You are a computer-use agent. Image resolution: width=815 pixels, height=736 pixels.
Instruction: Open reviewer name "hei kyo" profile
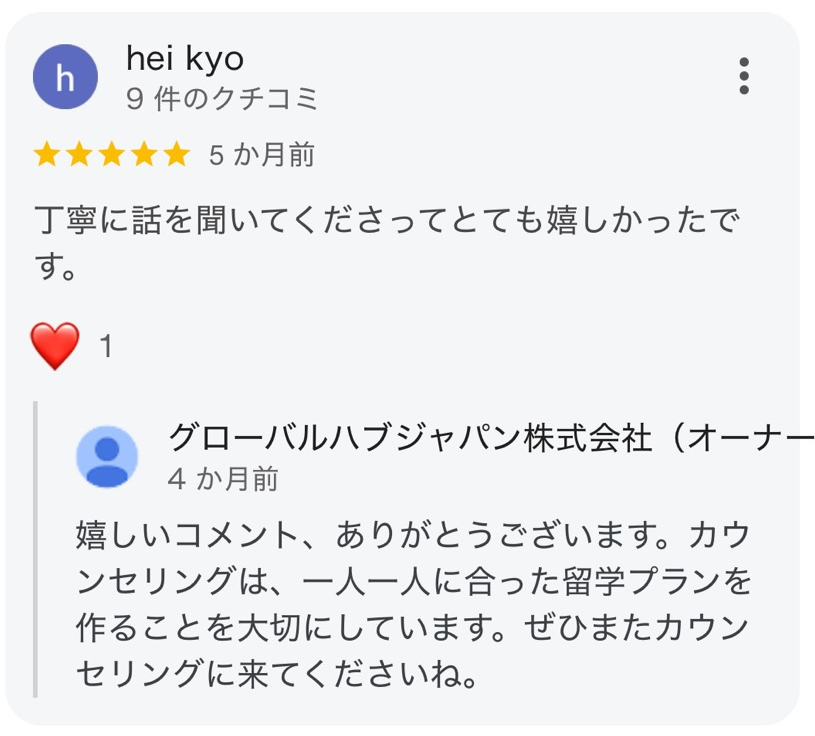click(185, 59)
